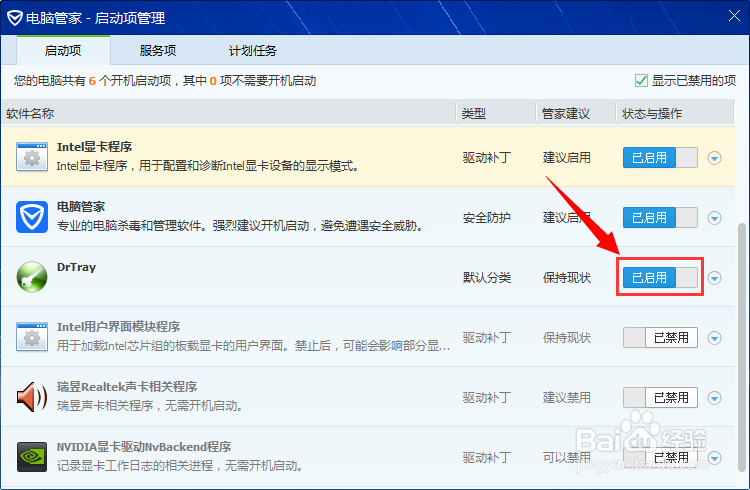Viewport: 750px width, 490px height.
Task: Open DrTray row dropdown arrow
Action: click(x=715, y=278)
